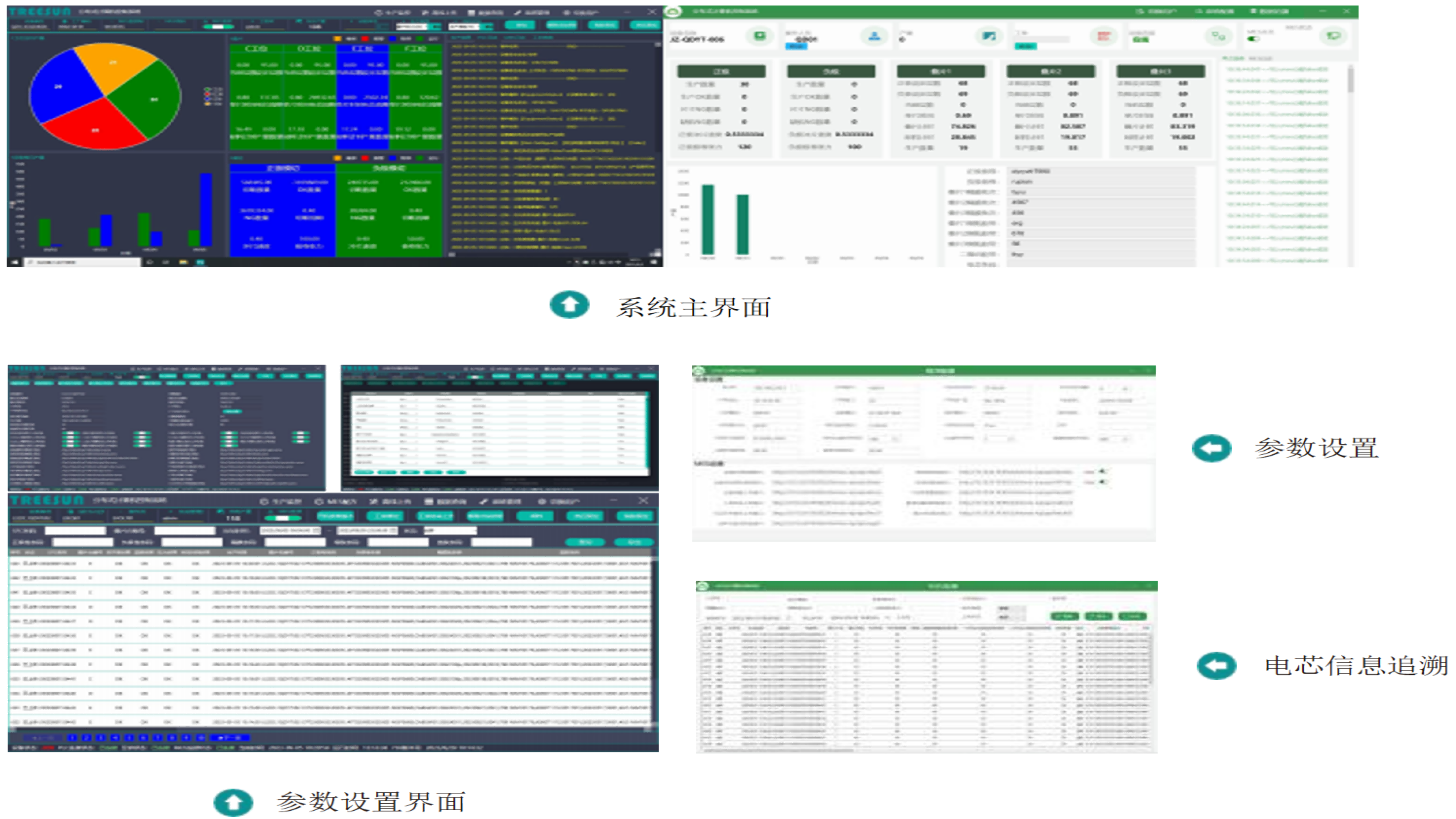Screen dimensions: 1456x819
Task: Click the red calendar icon in green window's work-order card
Action: click(x=1103, y=36)
